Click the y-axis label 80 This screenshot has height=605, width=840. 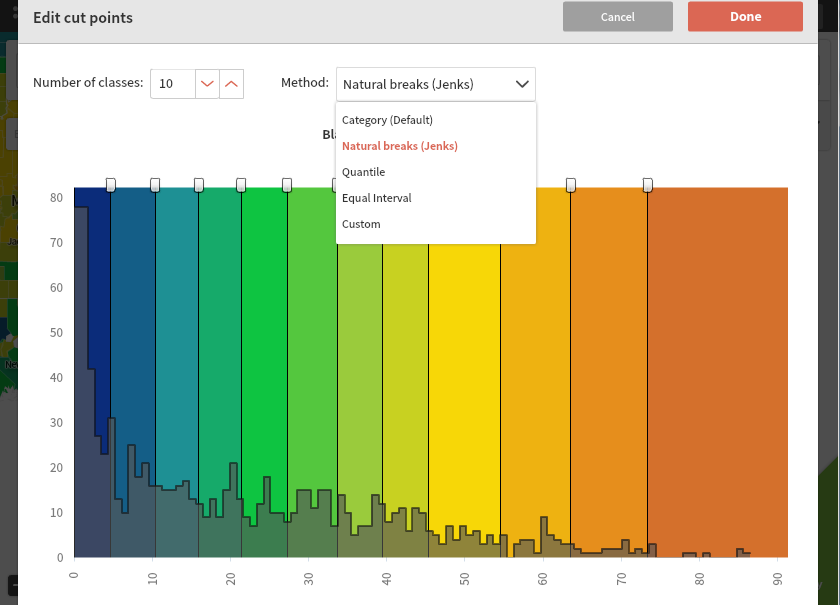point(56,198)
